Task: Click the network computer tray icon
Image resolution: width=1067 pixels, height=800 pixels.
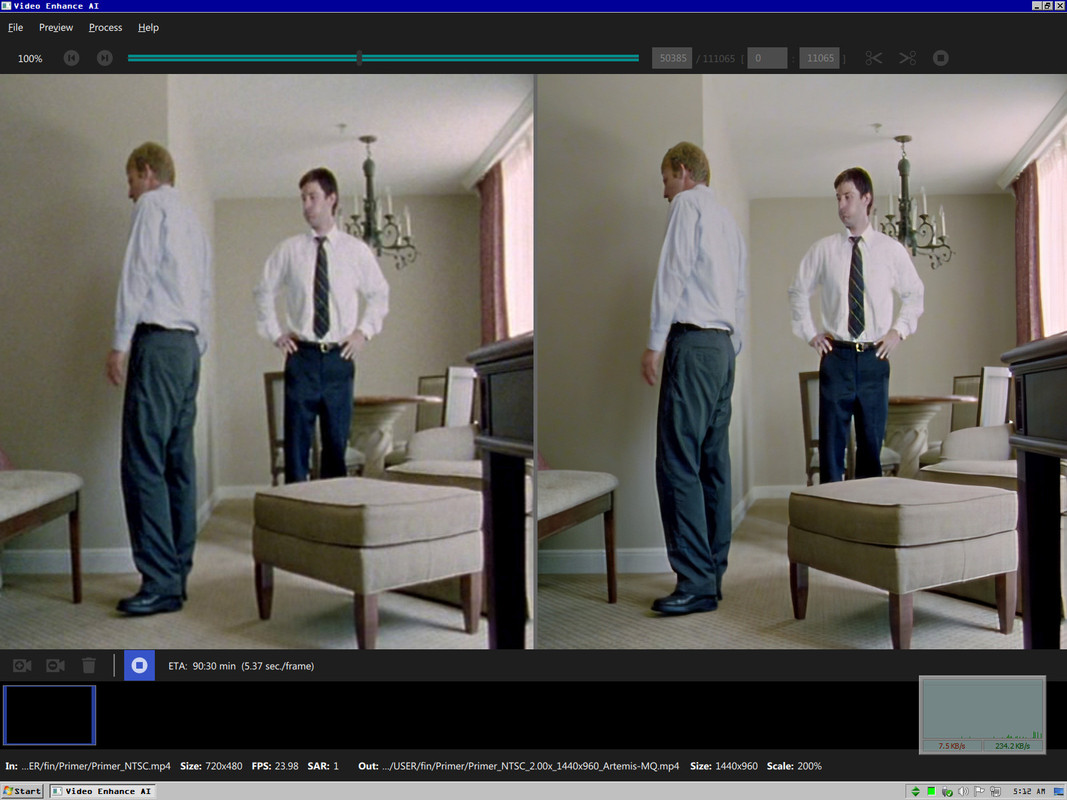Action: click(996, 791)
